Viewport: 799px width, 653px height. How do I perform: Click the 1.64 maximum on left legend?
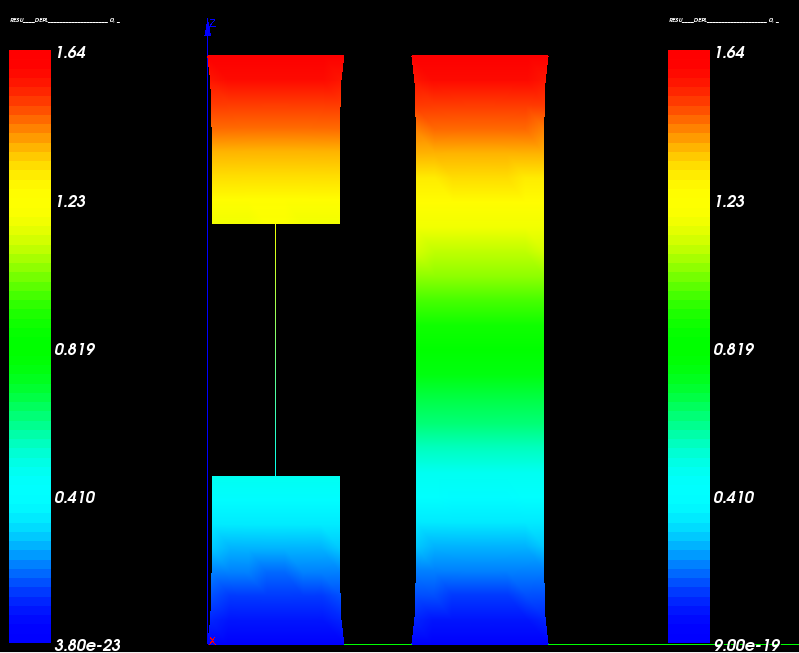[70, 53]
